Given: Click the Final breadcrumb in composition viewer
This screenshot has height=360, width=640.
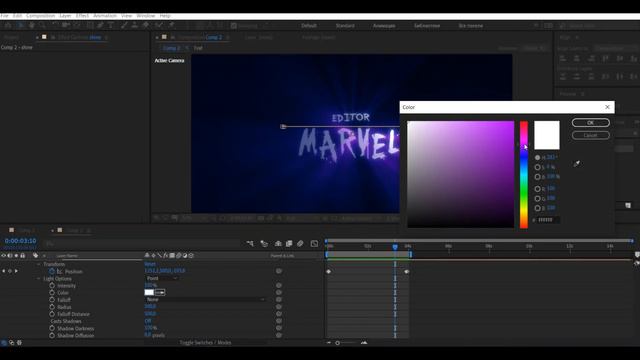Looking at the screenshot, I should (x=198, y=48).
